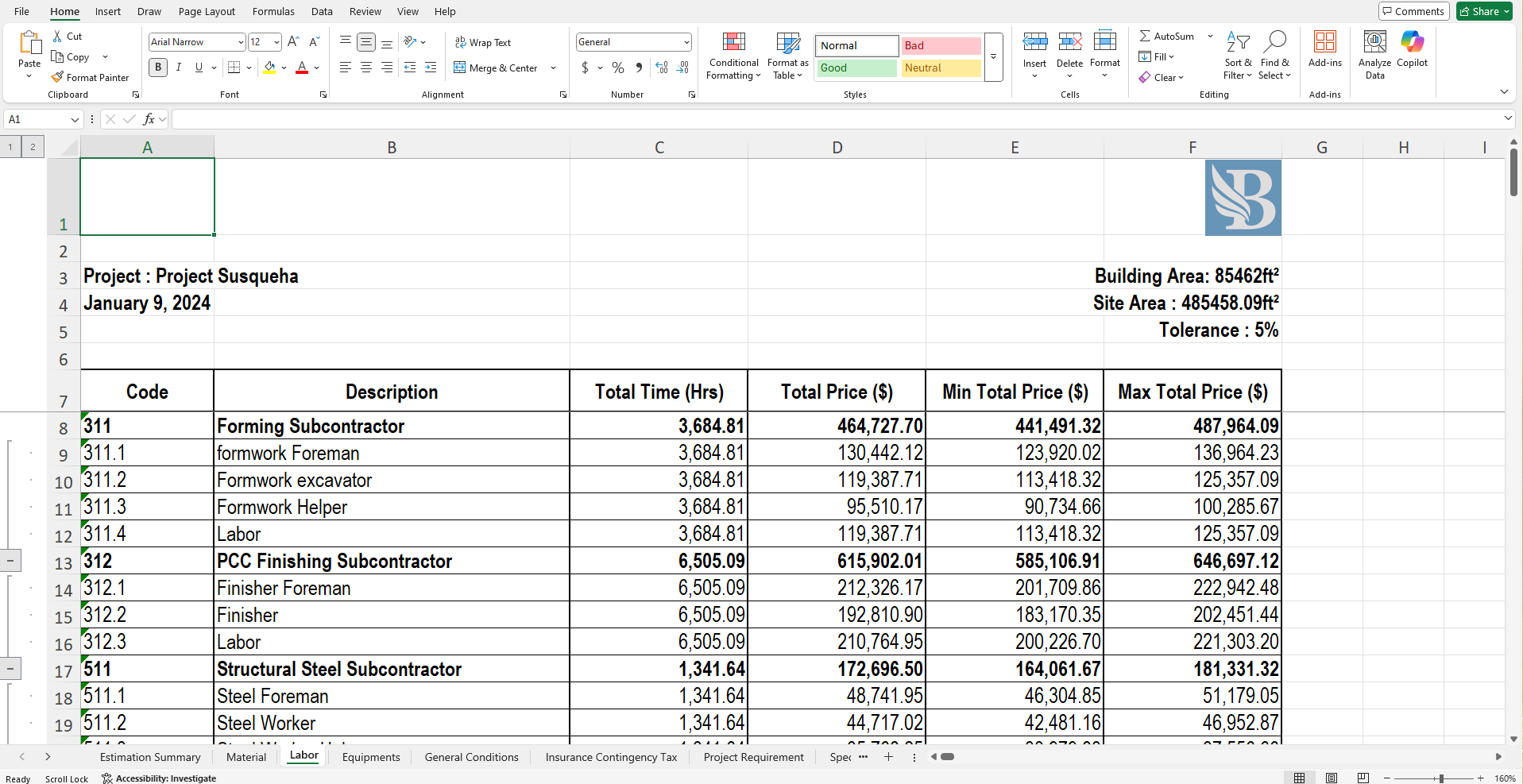
Task: Click the Page Layout view icon in status bar
Action: (1332, 778)
